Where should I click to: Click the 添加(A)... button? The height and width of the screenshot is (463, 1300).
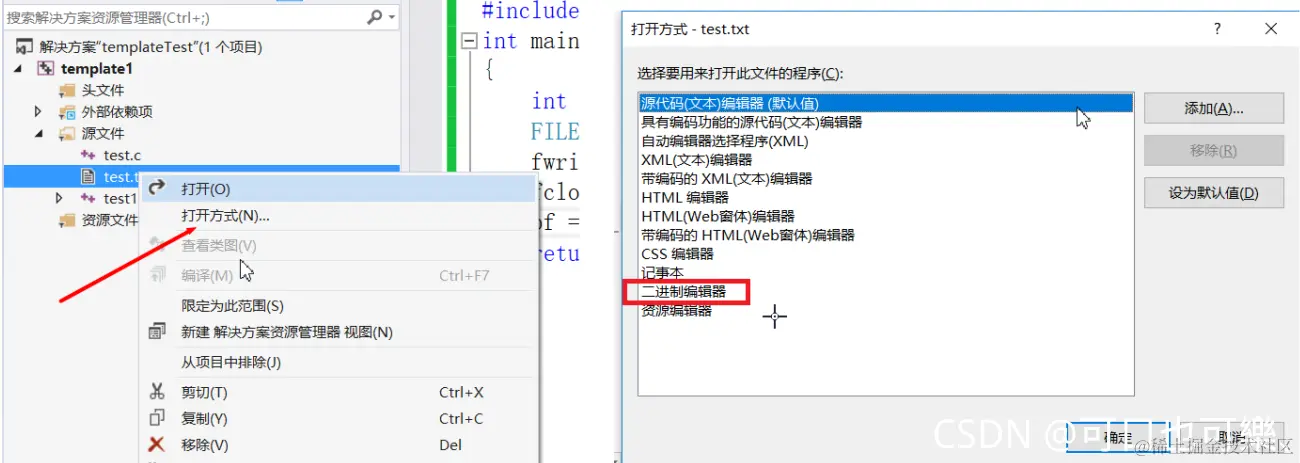click(1213, 108)
